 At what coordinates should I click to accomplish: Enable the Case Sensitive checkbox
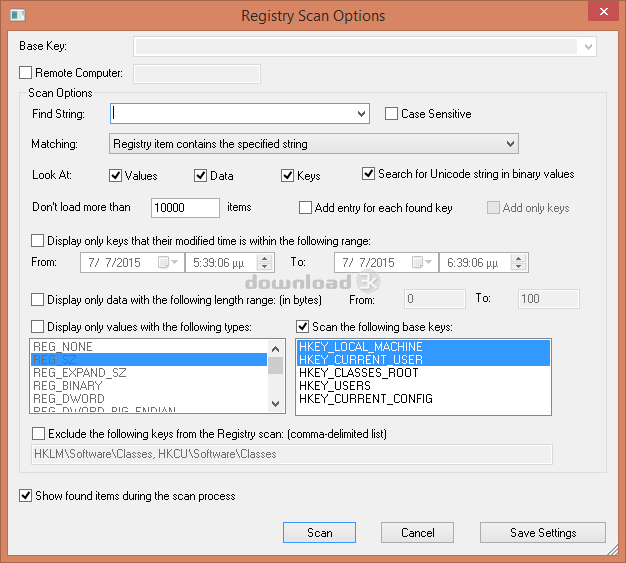pos(392,114)
